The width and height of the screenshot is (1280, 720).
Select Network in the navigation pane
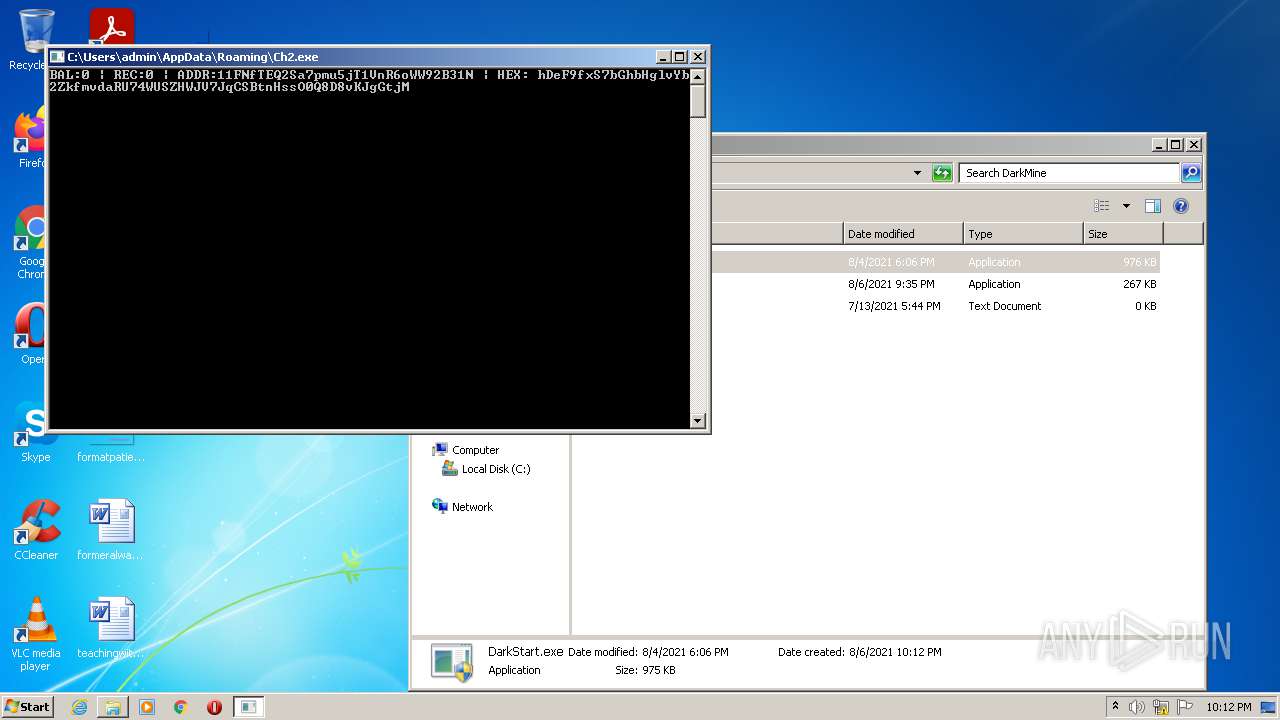(x=472, y=507)
